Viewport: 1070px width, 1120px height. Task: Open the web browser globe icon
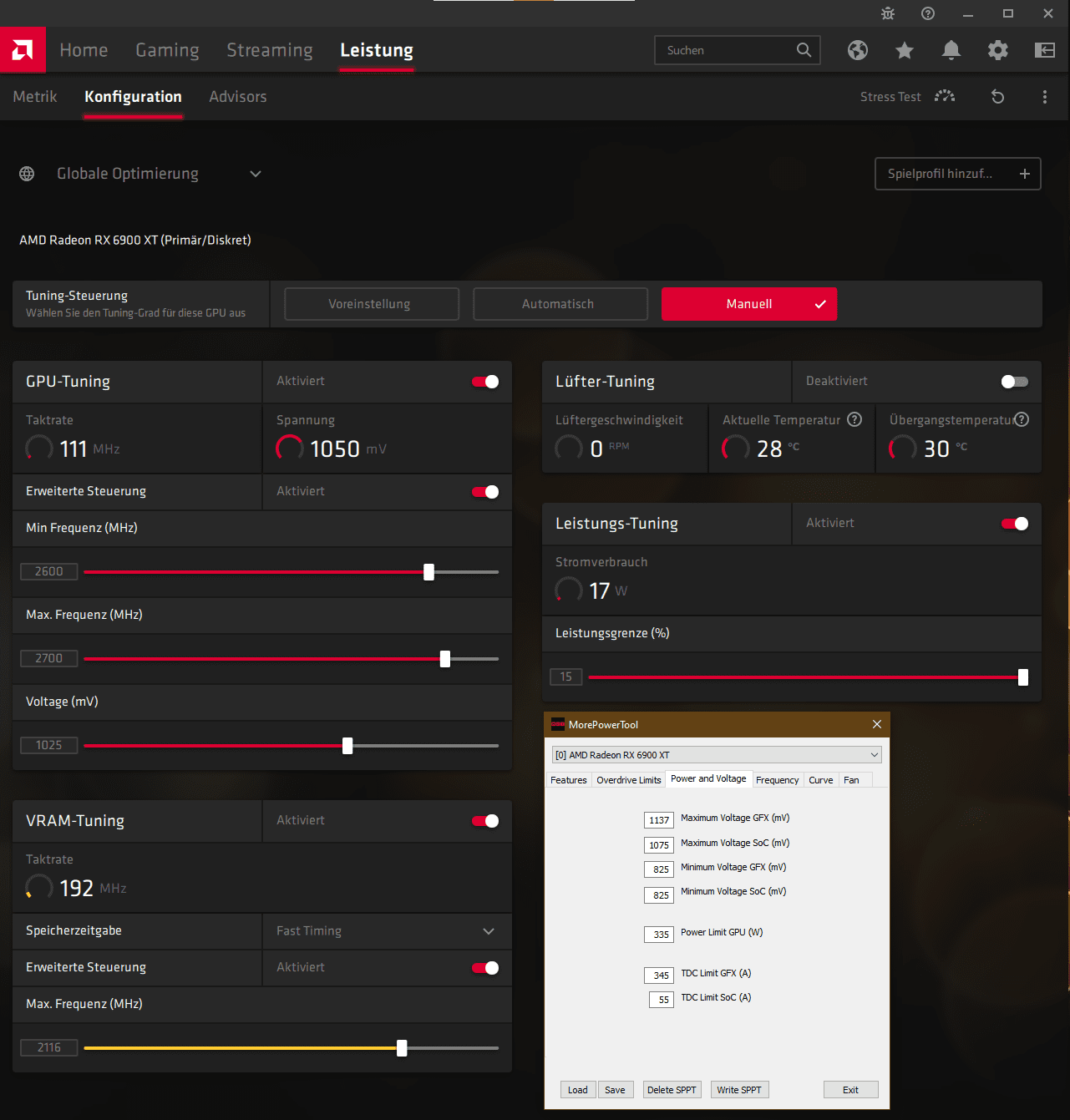[858, 50]
